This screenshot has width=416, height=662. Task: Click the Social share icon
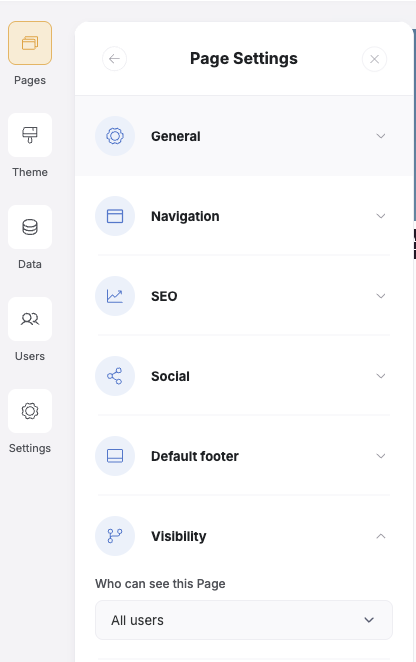[115, 376]
